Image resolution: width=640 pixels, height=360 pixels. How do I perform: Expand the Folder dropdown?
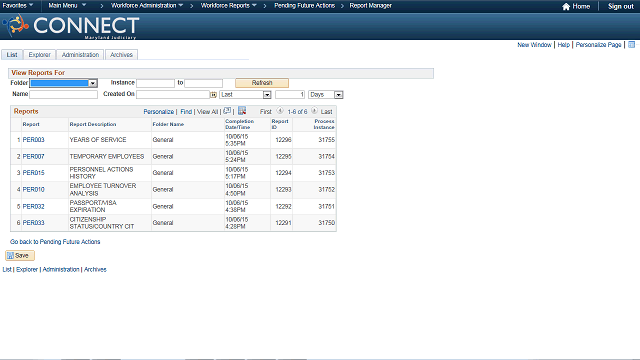(63, 83)
